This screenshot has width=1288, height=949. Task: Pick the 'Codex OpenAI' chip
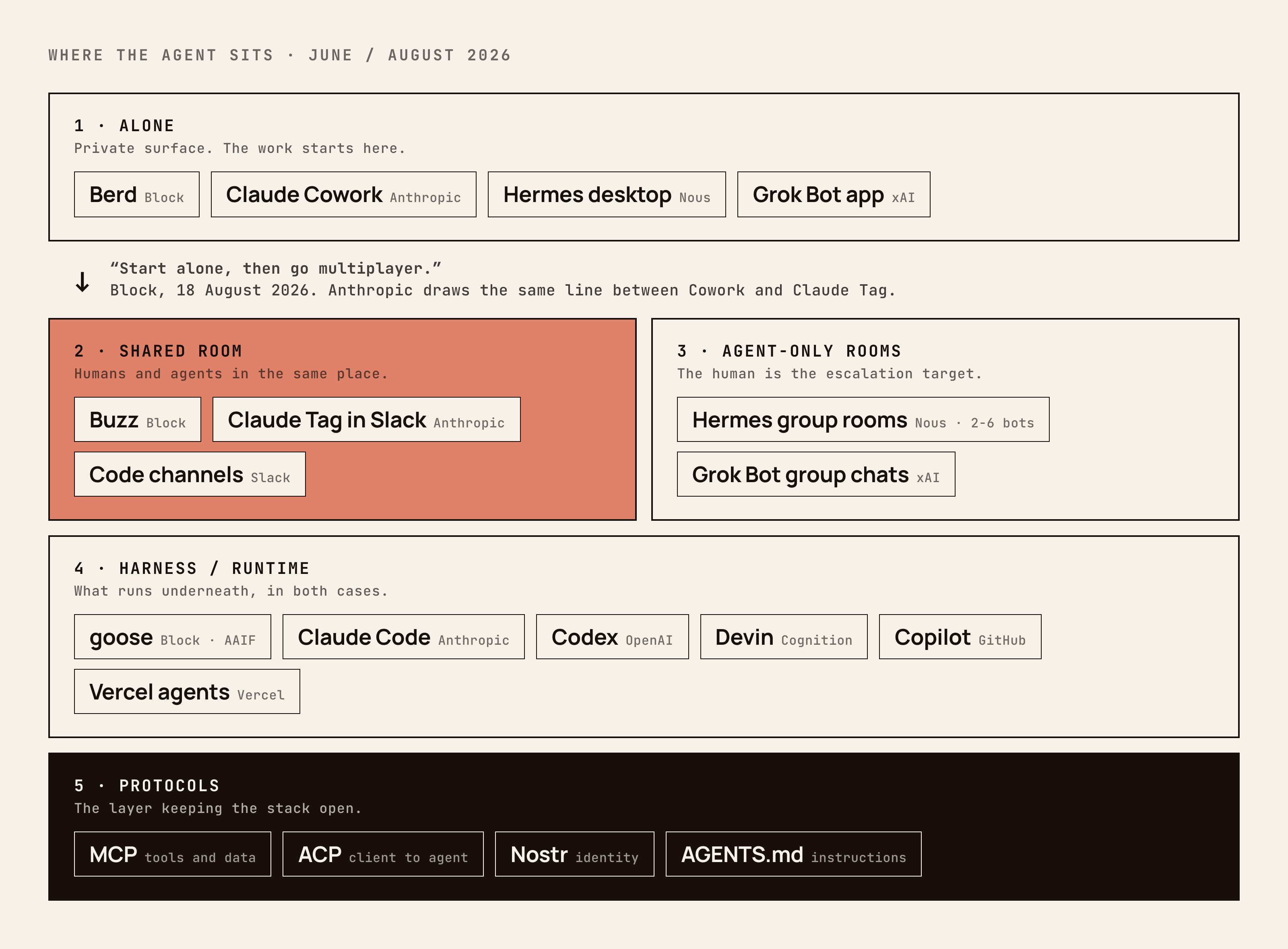point(612,637)
